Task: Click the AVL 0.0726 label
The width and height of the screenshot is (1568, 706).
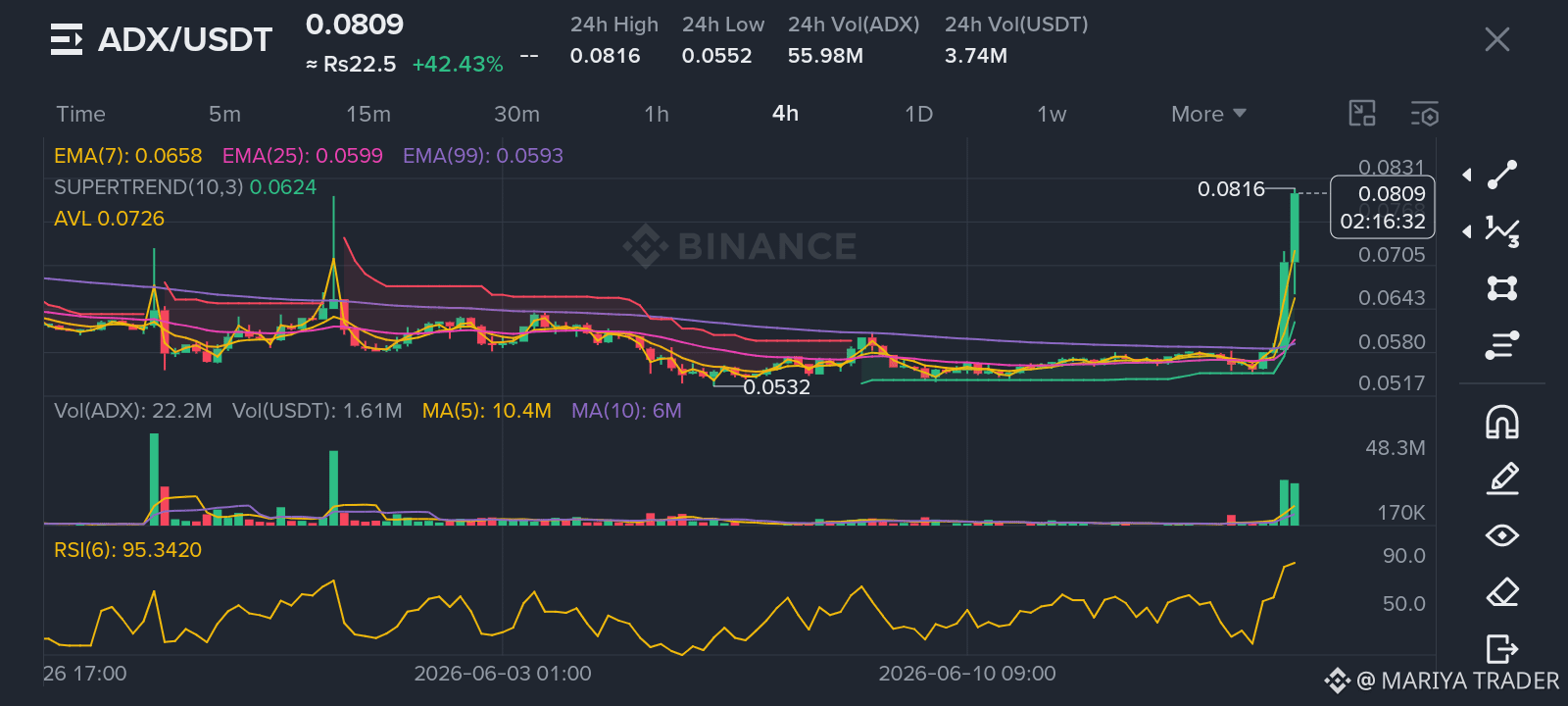Action: click(x=109, y=219)
